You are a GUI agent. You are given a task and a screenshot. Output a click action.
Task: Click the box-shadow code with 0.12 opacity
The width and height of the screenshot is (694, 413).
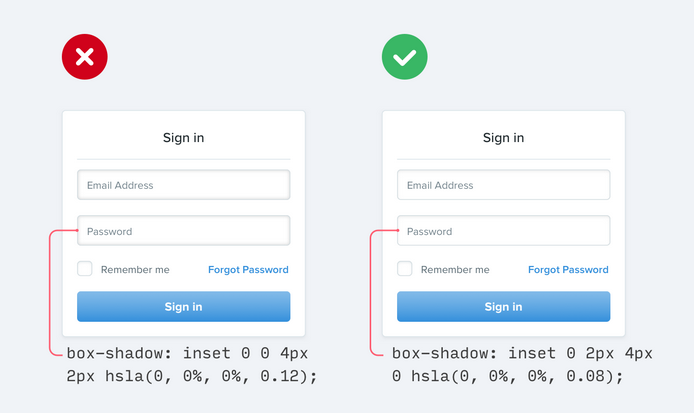(x=191, y=365)
